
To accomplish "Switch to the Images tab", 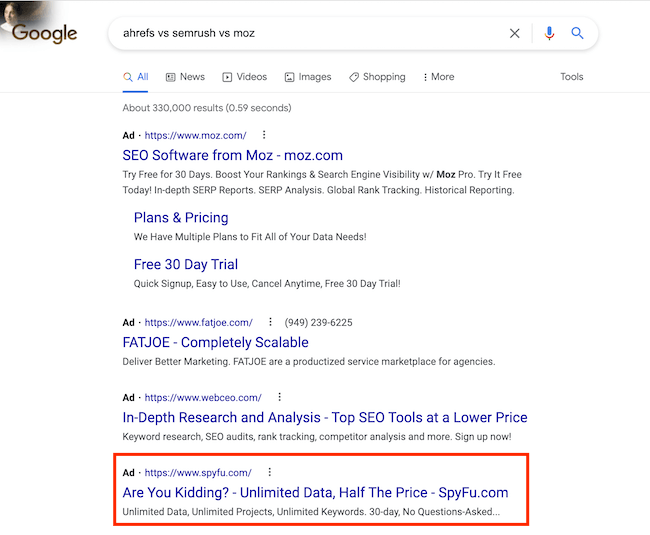I will click(308, 77).
